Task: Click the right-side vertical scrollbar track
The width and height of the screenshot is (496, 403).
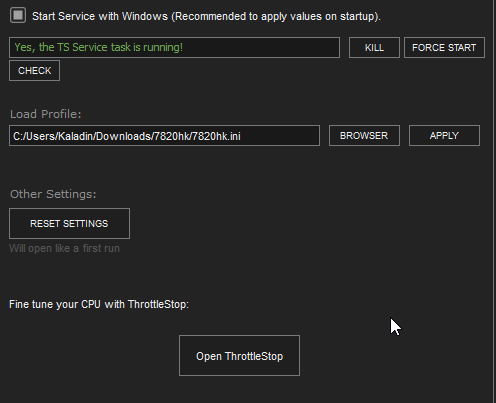Action: (x=494, y=201)
